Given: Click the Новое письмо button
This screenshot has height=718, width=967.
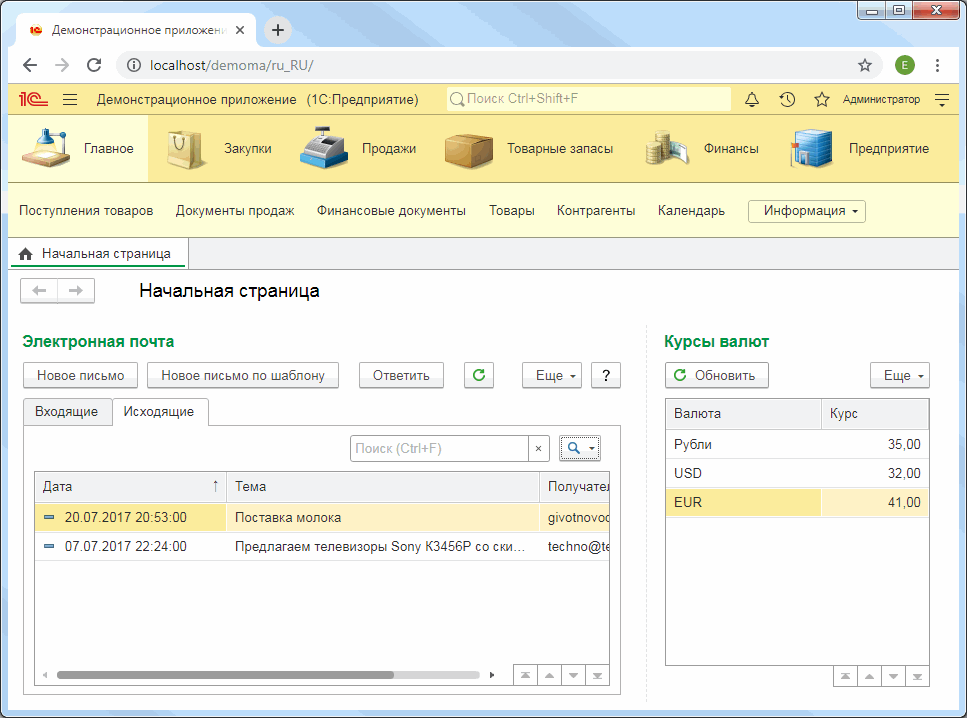Looking at the screenshot, I should pyautogui.click(x=81, y=375).
